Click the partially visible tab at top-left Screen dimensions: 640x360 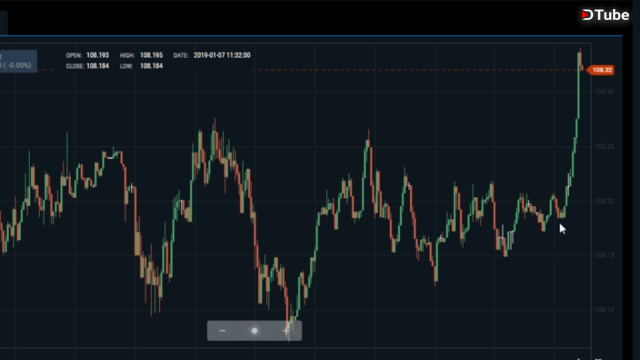[x=4, y=22]
